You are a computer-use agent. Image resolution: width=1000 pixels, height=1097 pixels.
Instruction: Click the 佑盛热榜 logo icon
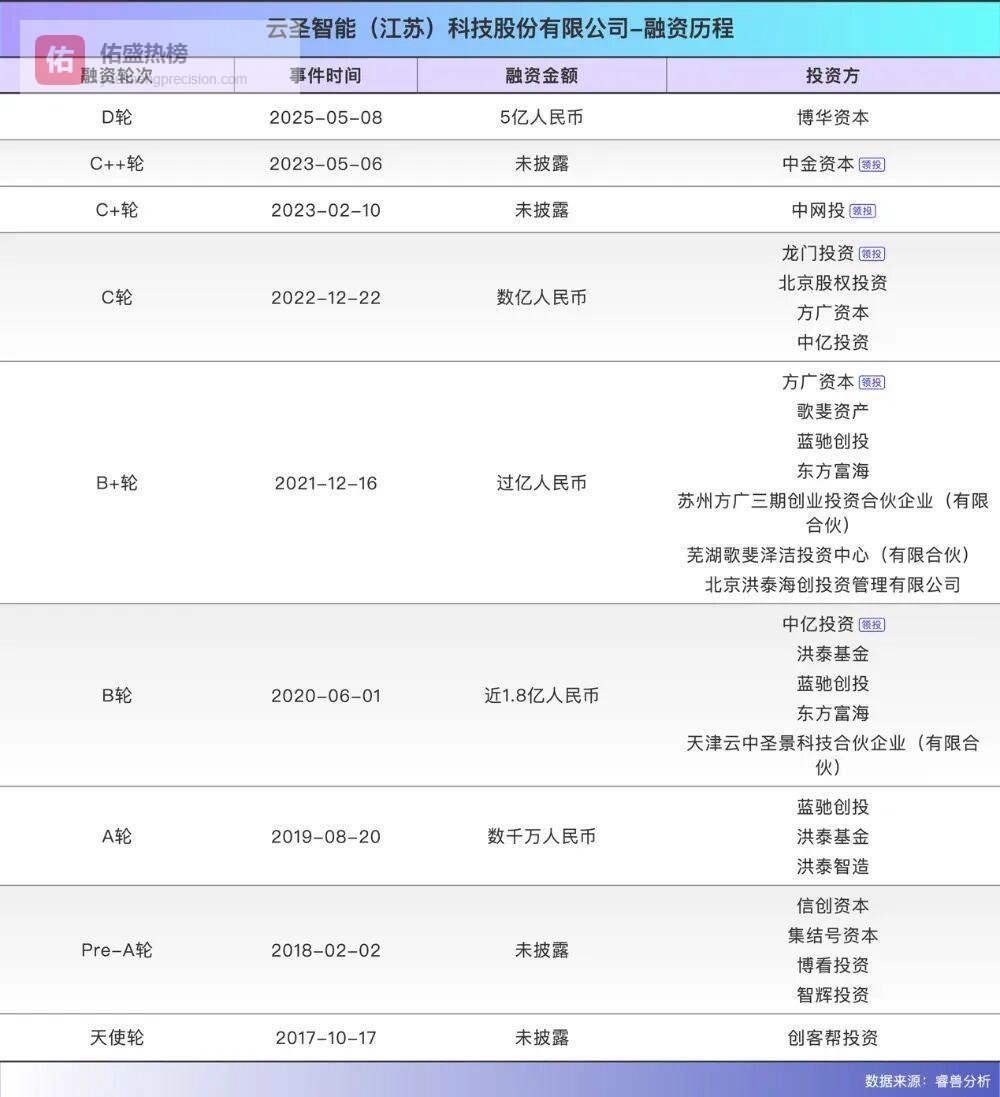60,60
